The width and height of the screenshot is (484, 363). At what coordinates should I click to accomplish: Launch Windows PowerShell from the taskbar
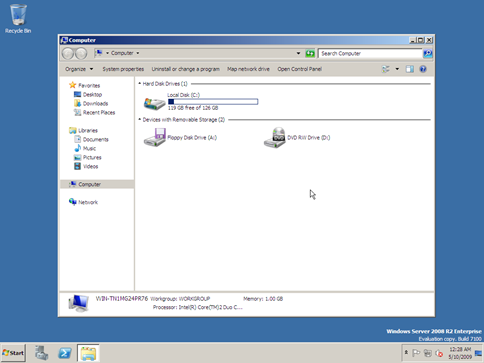click(x=65, y=353)
